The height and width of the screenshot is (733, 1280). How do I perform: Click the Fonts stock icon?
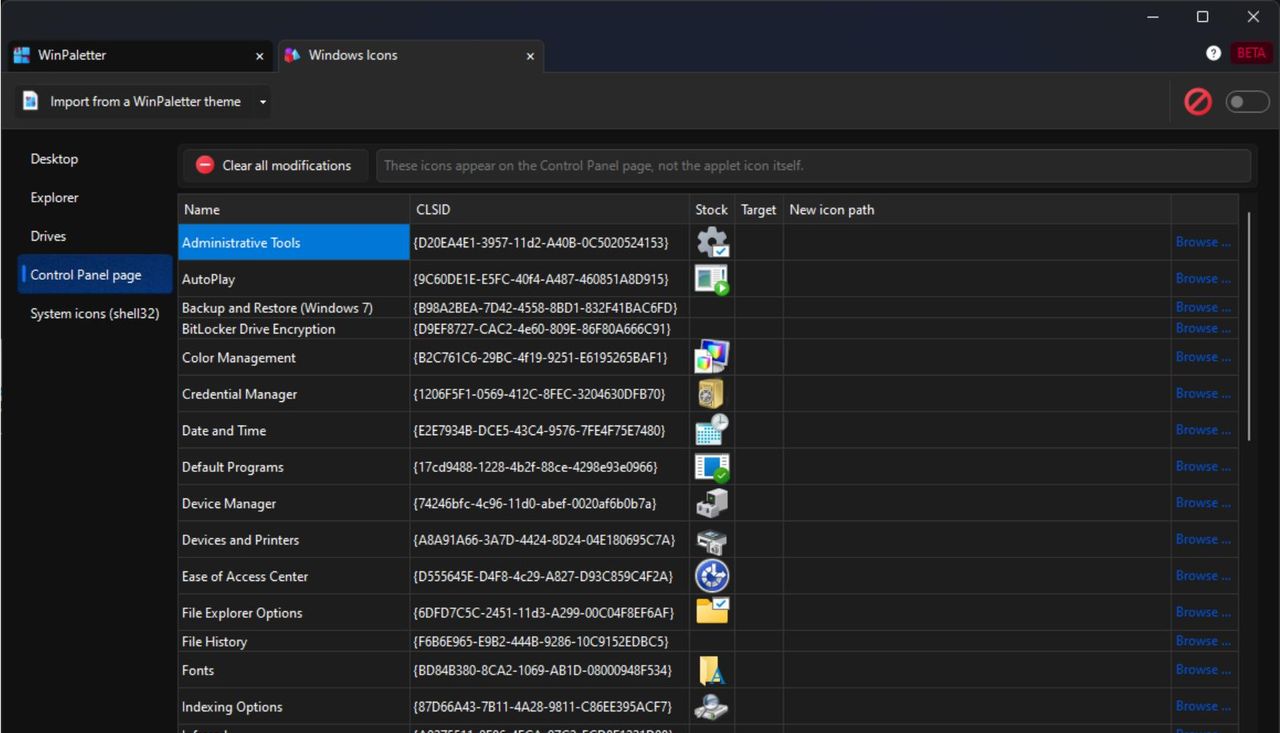point(711,670)
